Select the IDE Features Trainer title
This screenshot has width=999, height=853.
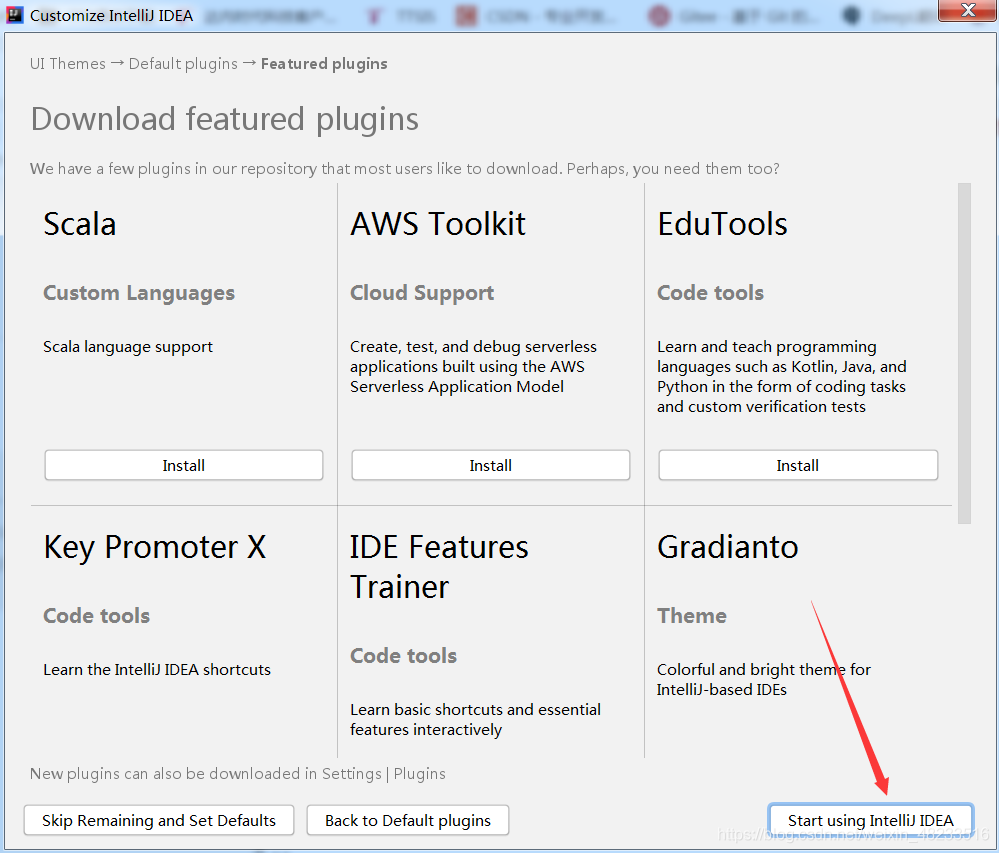[x=439, y=567]
